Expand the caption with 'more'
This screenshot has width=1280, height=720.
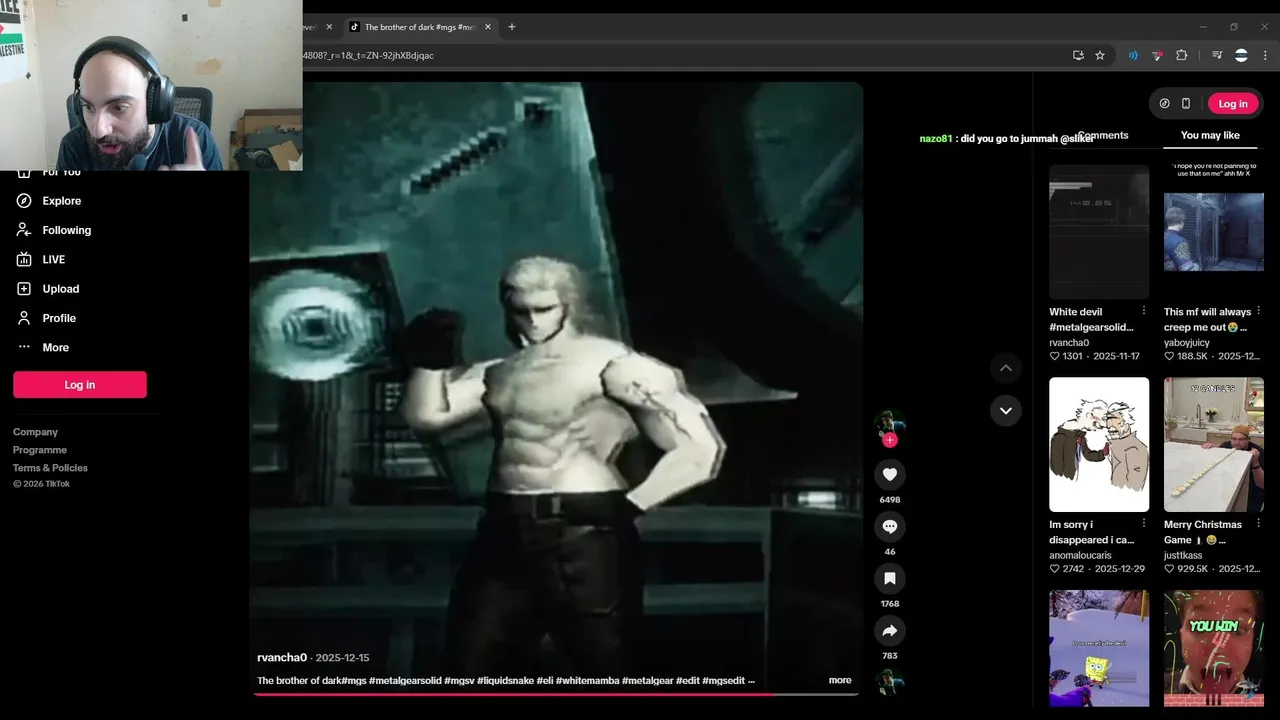[x=840, y=680]
